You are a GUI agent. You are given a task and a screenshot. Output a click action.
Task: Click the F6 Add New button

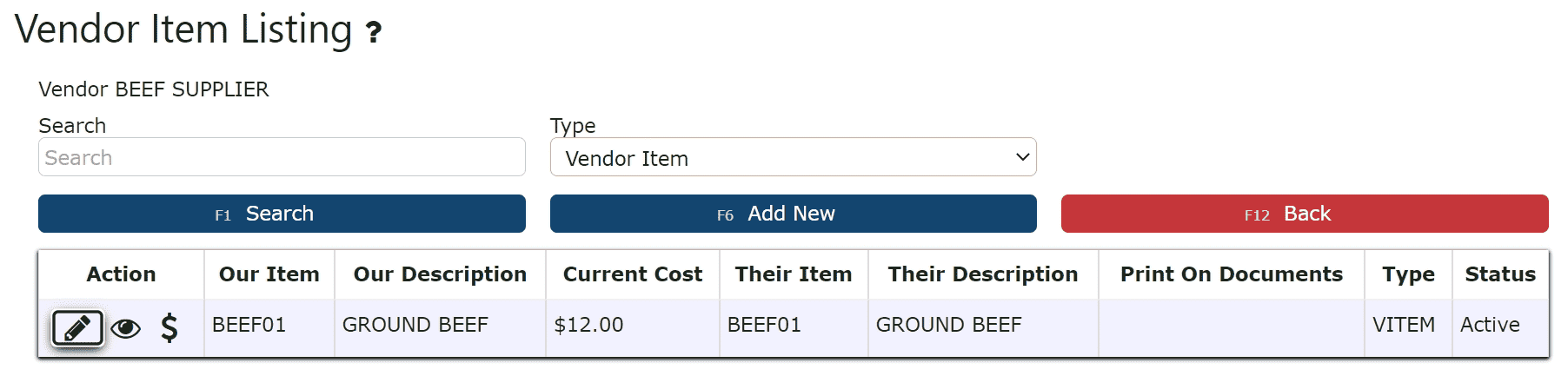[x=793, y=214]
